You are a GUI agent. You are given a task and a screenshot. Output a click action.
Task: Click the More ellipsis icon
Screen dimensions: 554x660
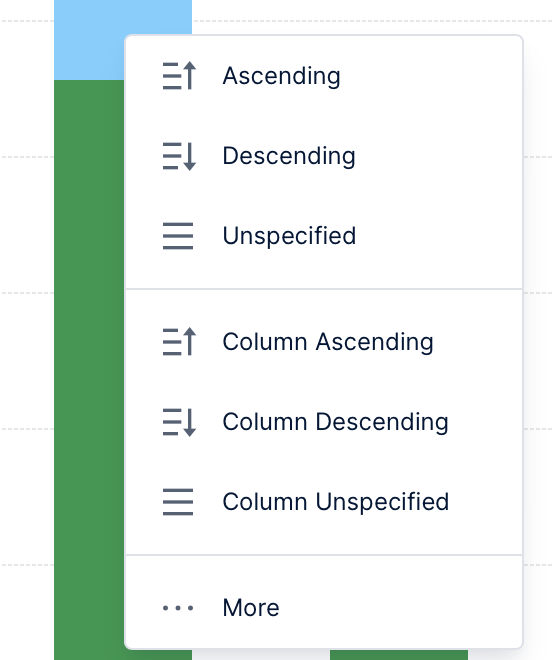(x=178, y=608)
